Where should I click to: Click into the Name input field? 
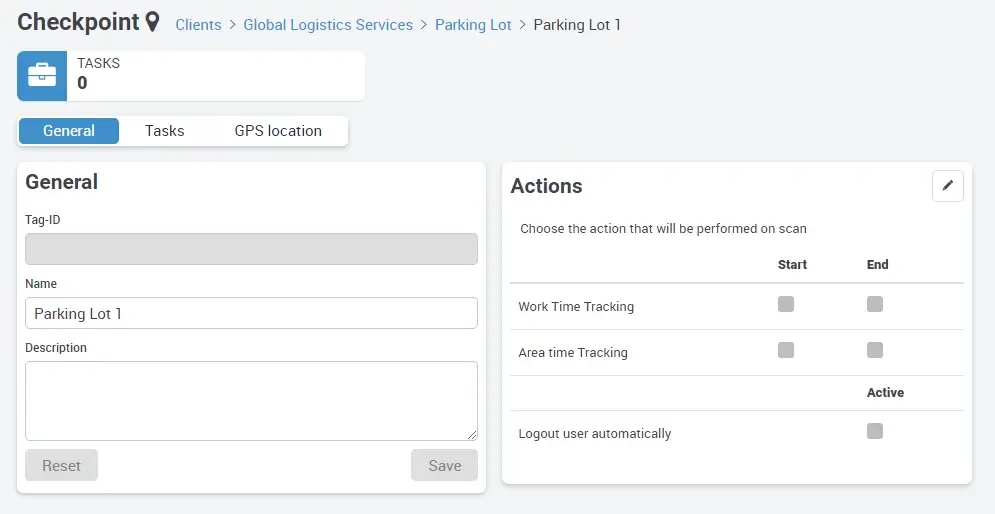[x=251, y=313]
